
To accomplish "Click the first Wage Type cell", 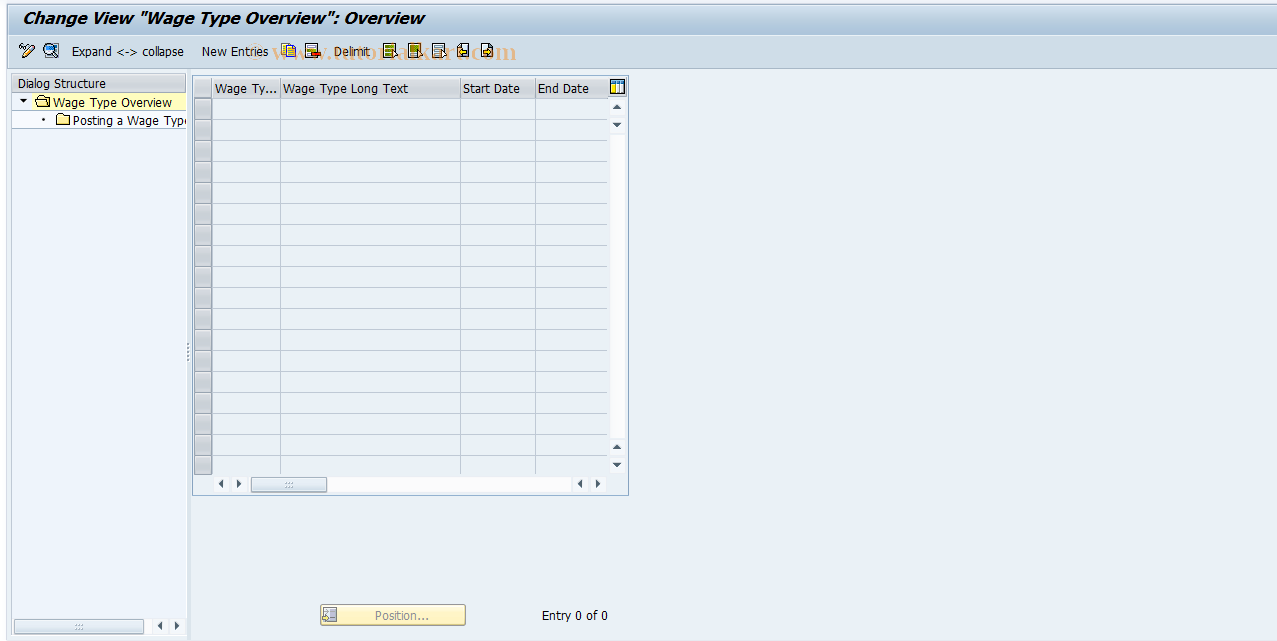I will [246, 109].
